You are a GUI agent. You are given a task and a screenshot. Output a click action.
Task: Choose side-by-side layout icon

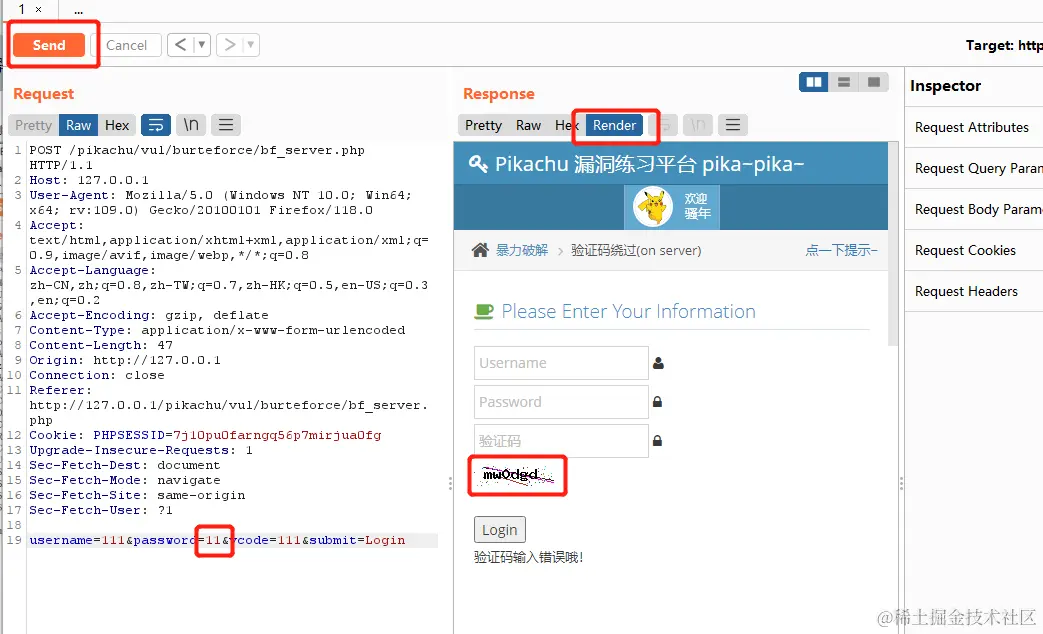[814, 82]
